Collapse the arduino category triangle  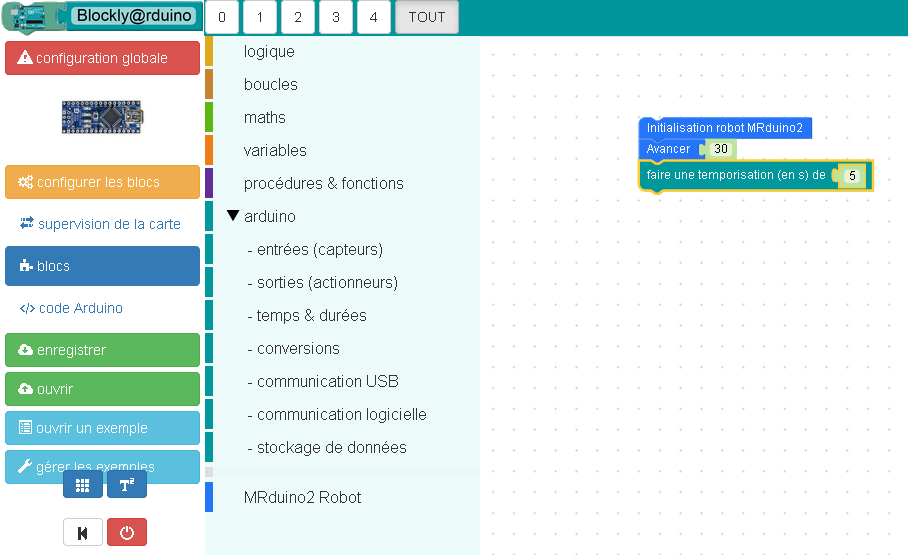[x=234, y=216]
